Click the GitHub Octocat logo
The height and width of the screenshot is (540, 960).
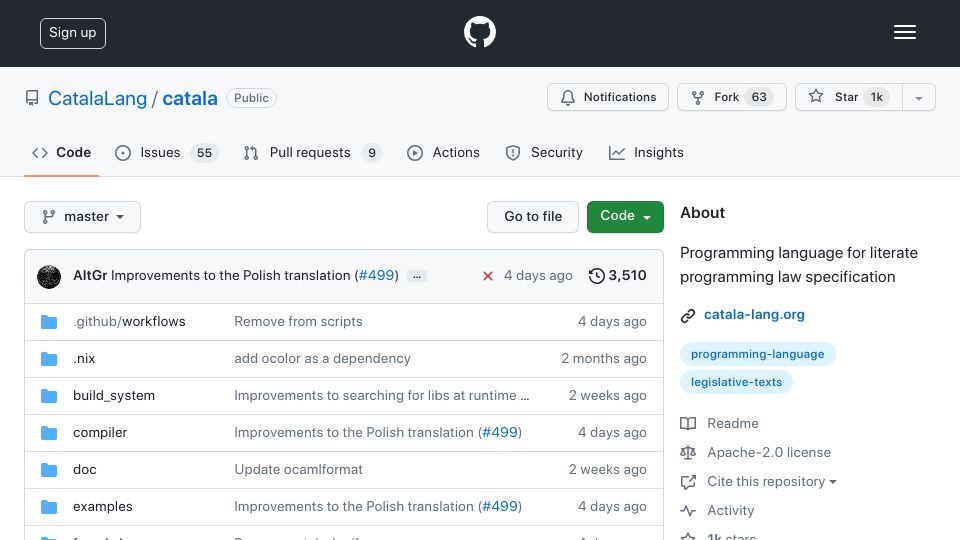click(x=479, y=32)
